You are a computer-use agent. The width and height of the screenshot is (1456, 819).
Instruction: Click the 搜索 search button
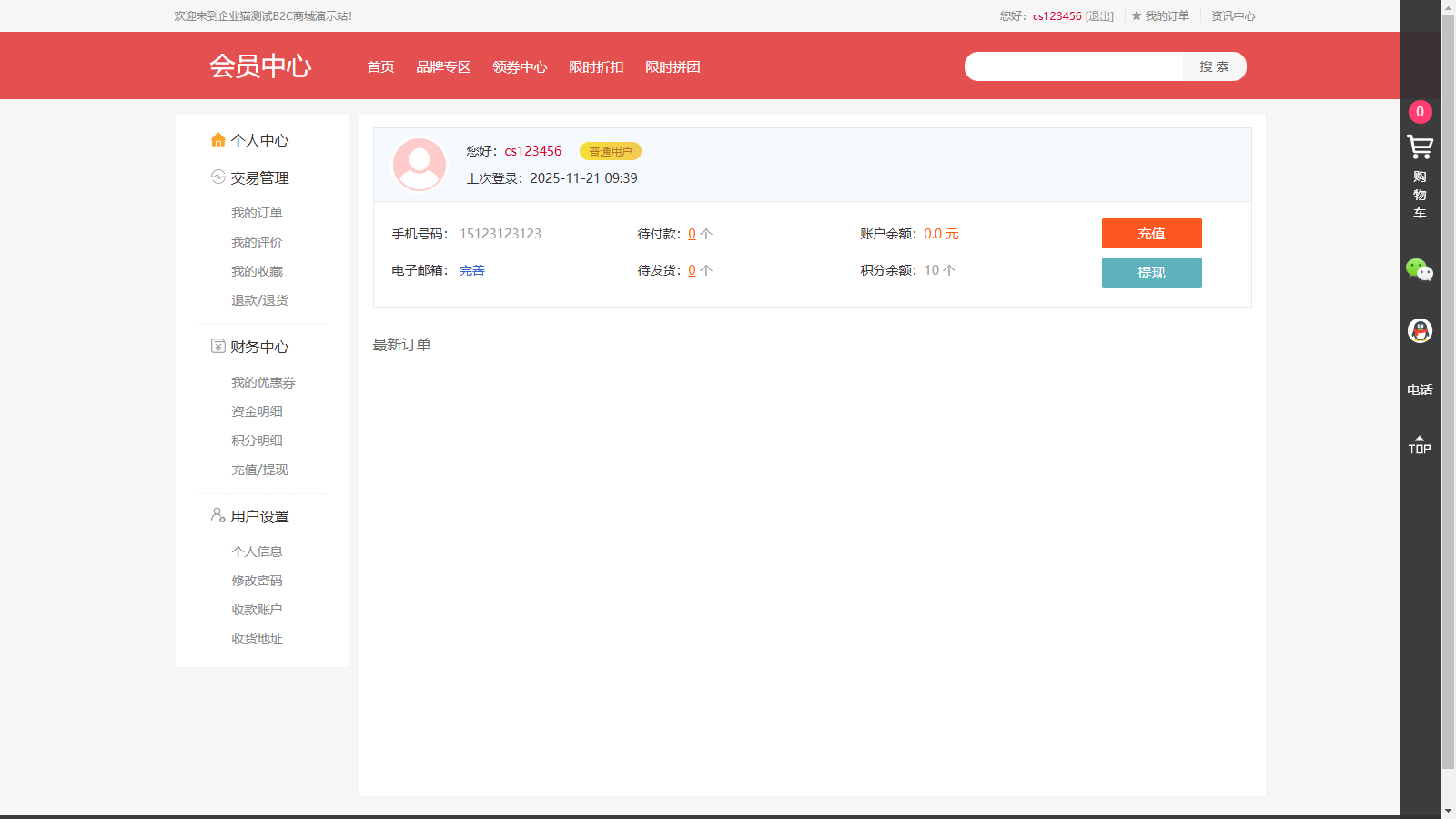coord(1214,66)
